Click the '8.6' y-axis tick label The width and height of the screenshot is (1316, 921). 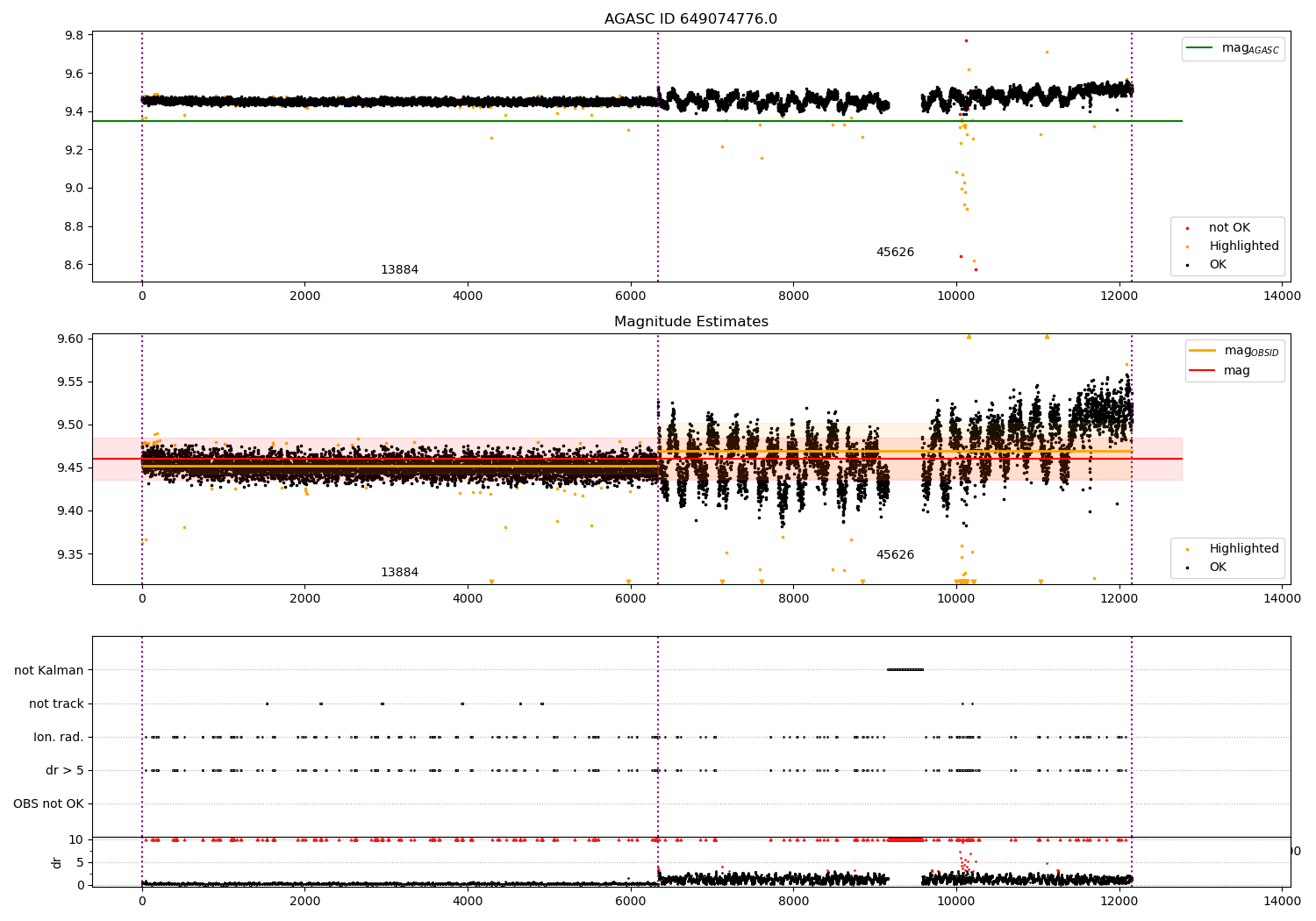75,265
